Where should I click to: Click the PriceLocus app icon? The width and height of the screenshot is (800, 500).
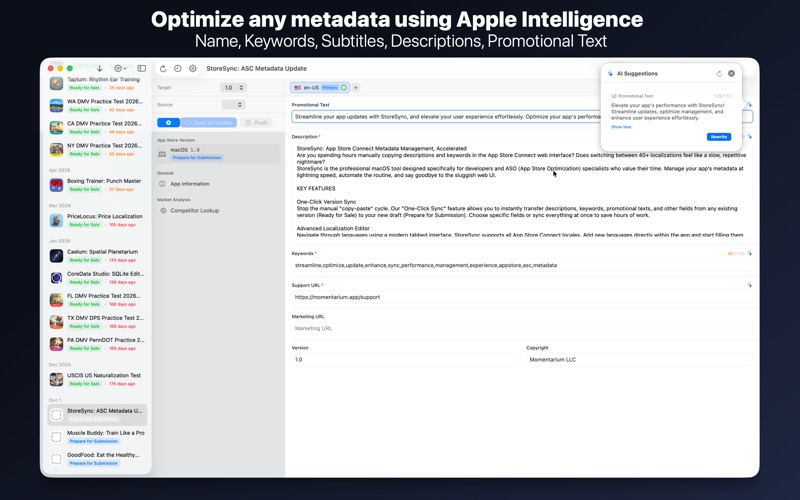click(56, 220)
